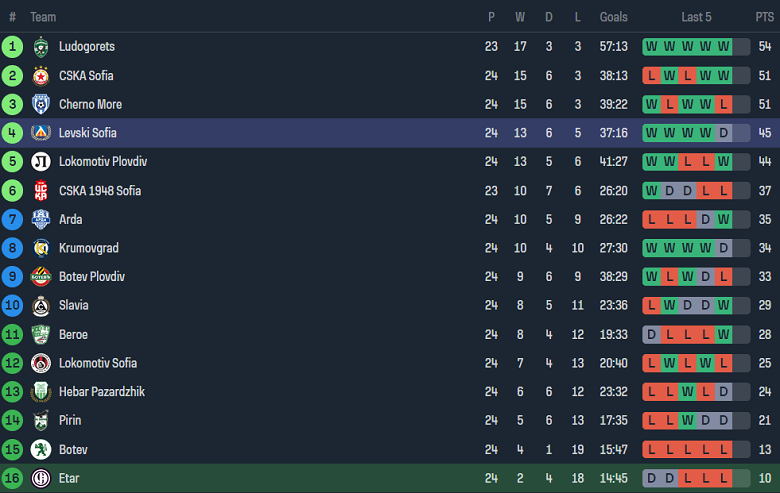Open the Arda team page link
The width and height of the screenshot is (780, 493).
pyautogui.click(x=70, y=219)
